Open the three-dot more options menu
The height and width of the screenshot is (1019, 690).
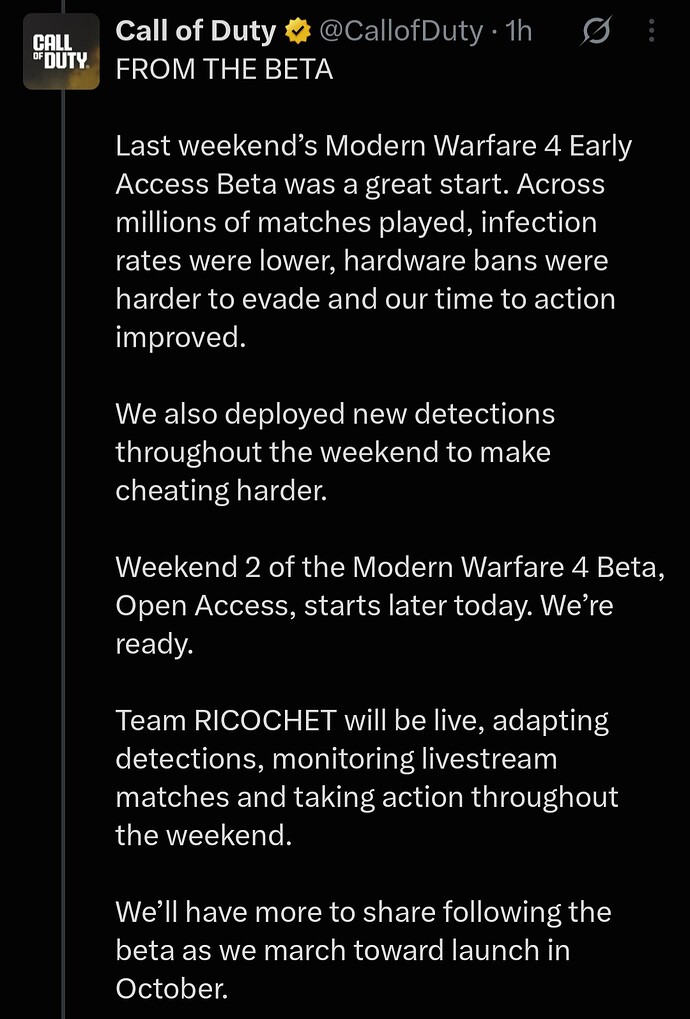pos(651,31)
